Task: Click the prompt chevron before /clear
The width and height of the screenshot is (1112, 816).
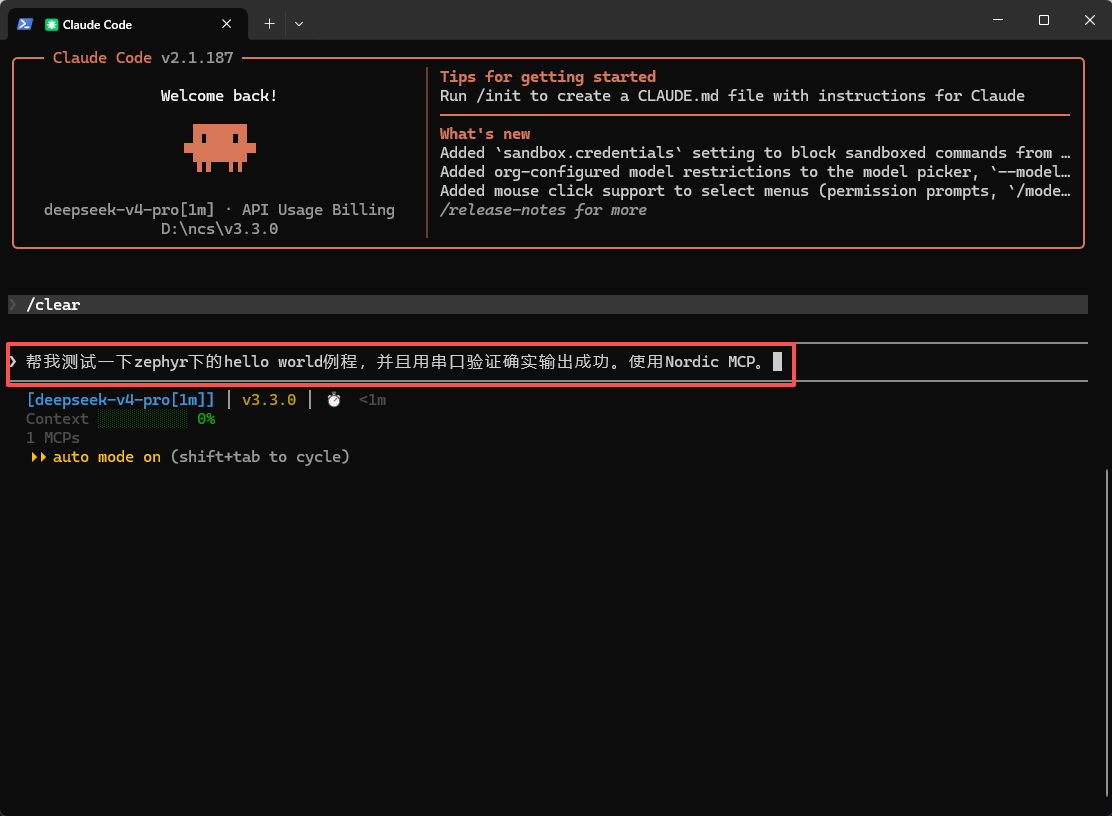Action: pos(13,304)
